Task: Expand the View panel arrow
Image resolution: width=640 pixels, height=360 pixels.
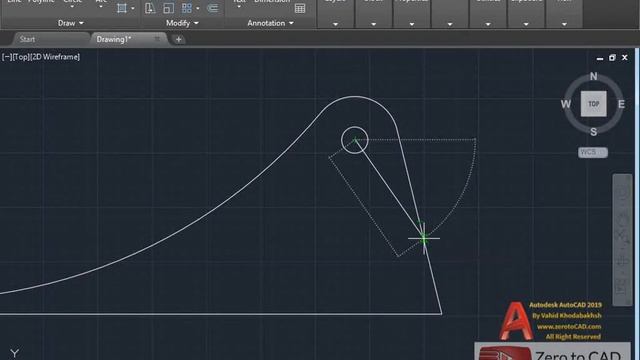Action: [564, 24]
